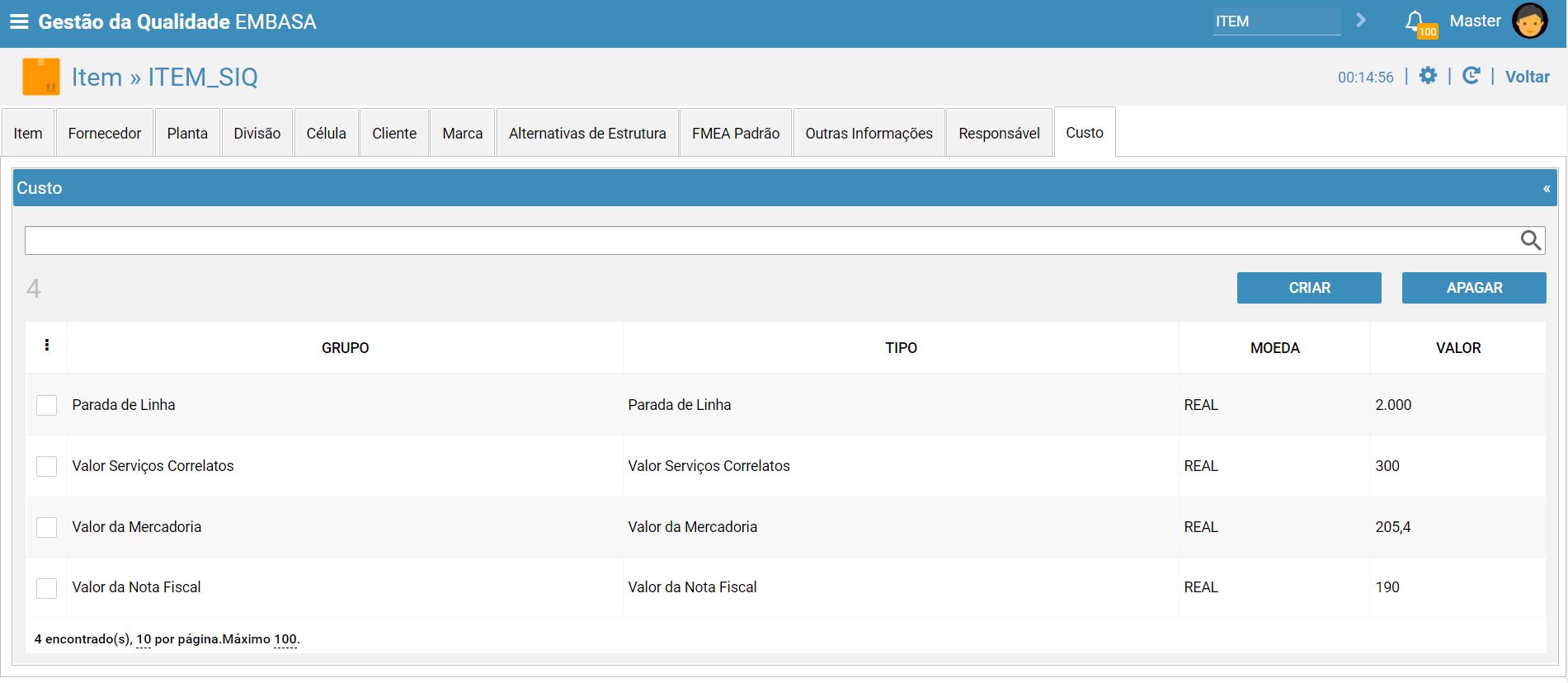Click the session timer 00:14:56
Viewport: 1568px width, 683px height.
[1366, 78]
